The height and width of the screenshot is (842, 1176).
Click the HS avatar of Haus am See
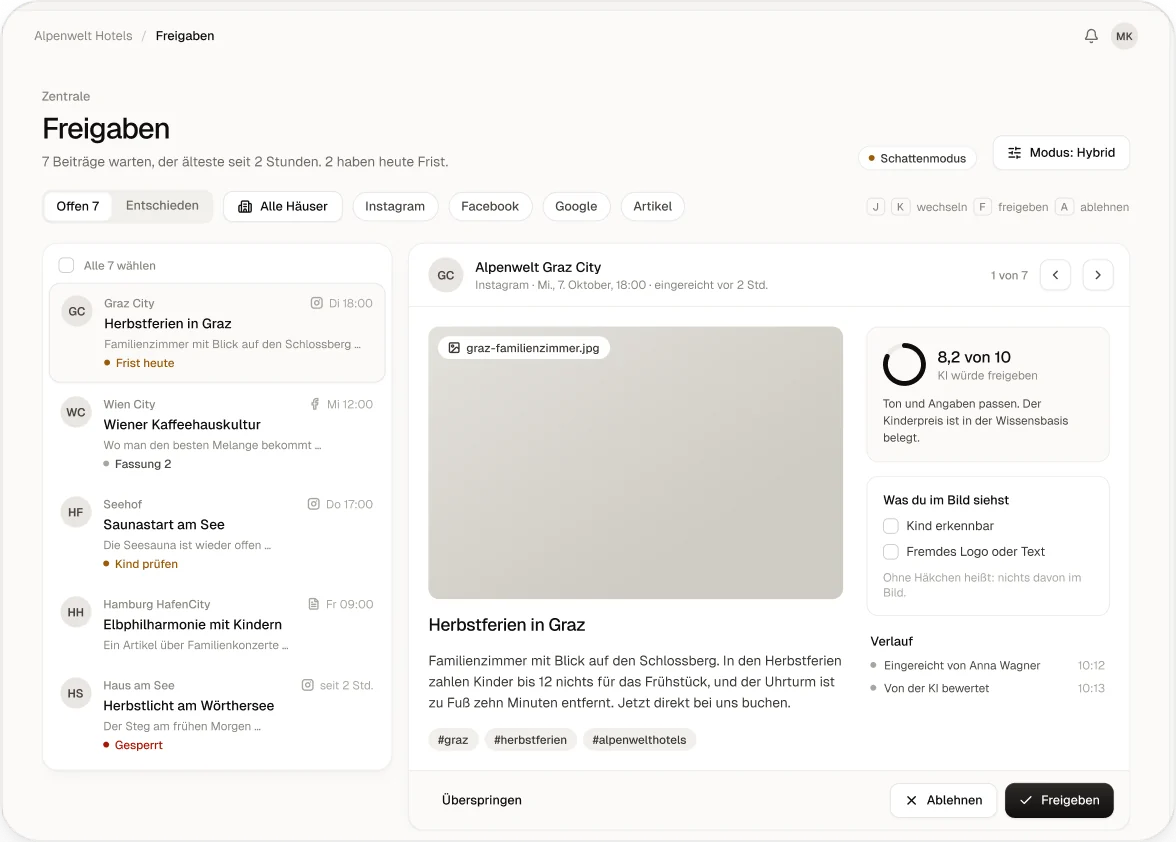(76, 694)
